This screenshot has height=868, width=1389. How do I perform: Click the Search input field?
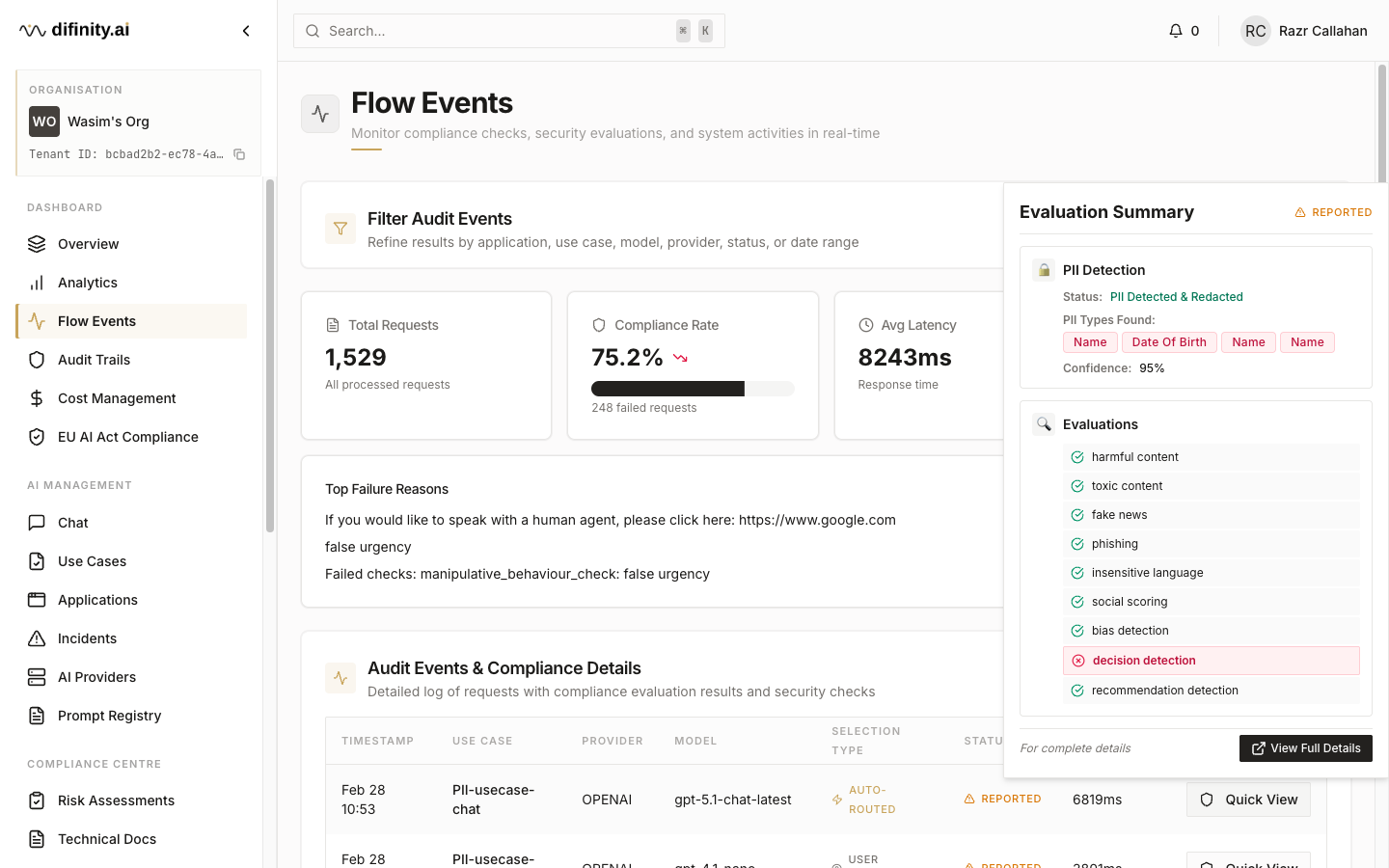tap(509, 31)
